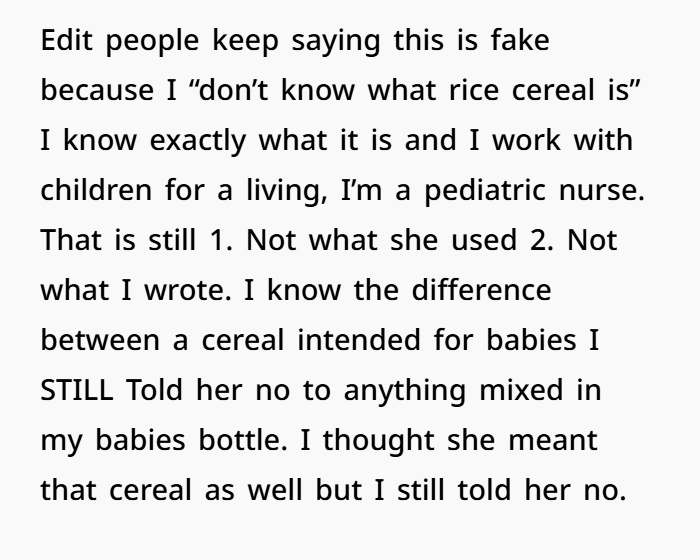Click the word "nurse."
Image resolution: width=700 pixels, height=560 pixels.
tap(602, 191)
